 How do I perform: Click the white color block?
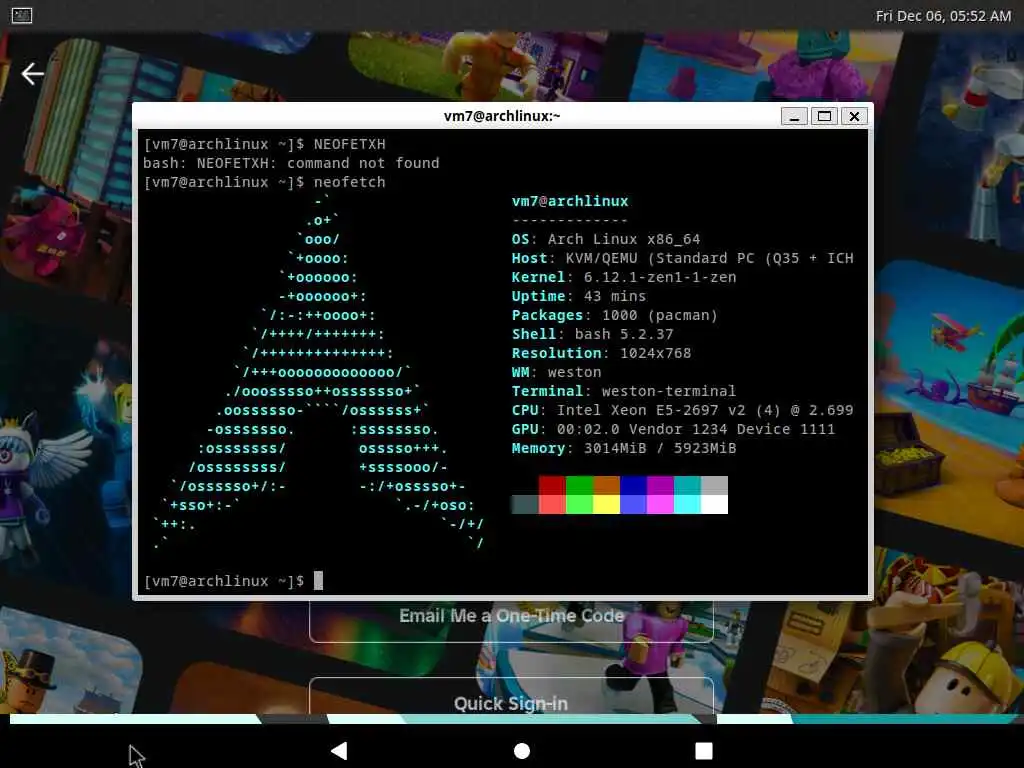(714, 504)
